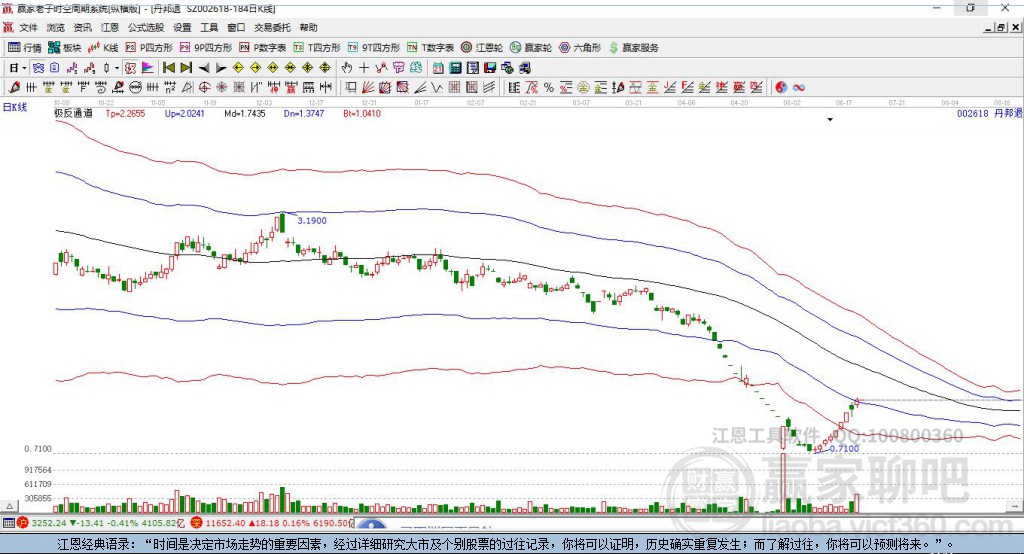Viewport: 1024px width, 554px height.
Task: Click the Tp=2.2655 value
Action: pos(125,113)
